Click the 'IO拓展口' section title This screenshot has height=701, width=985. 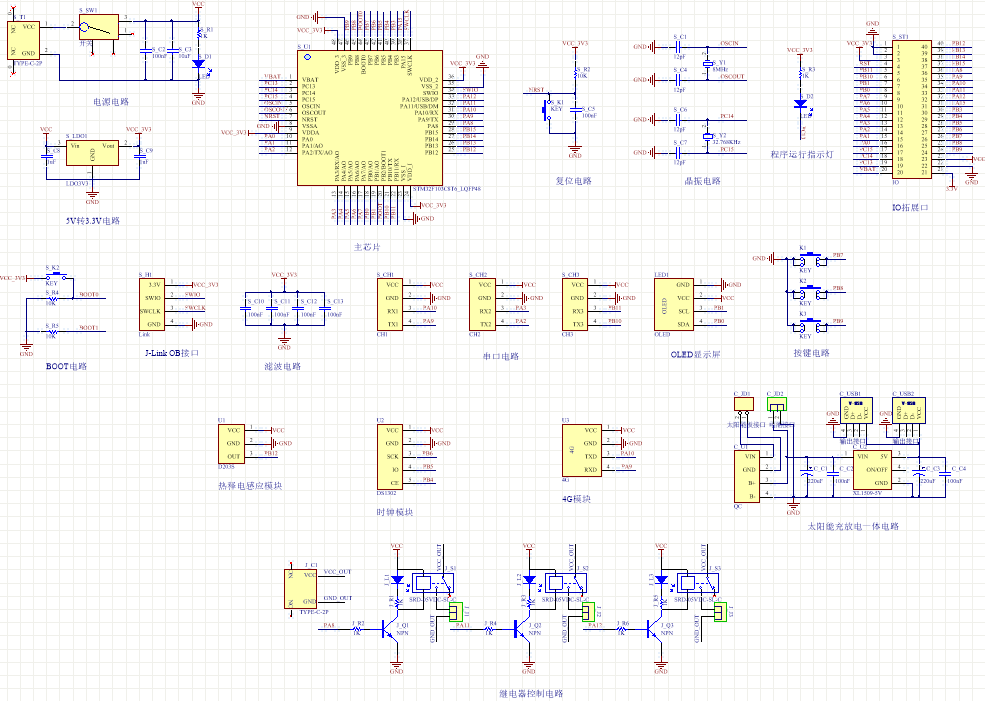pyautogui.click(x=910, y=207)
